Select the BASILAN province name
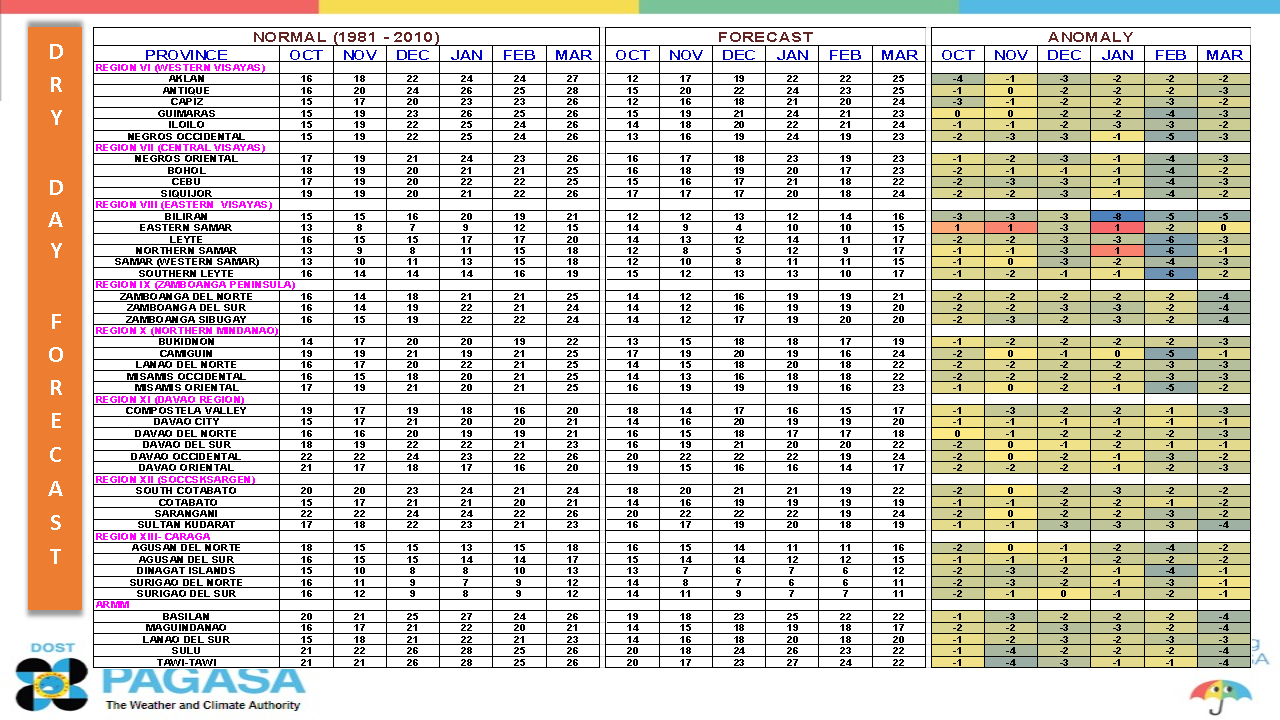1280x720 pixels. point(186,616)
